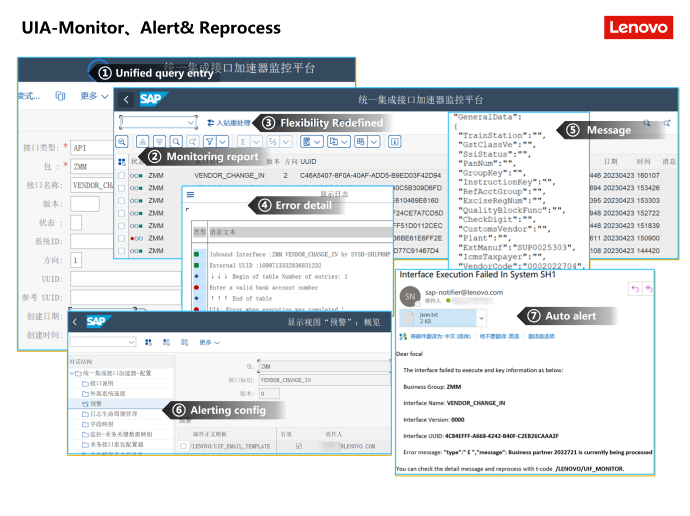
Task: Check the second ZMM row checkbox
Action: (x=121, y=188)
